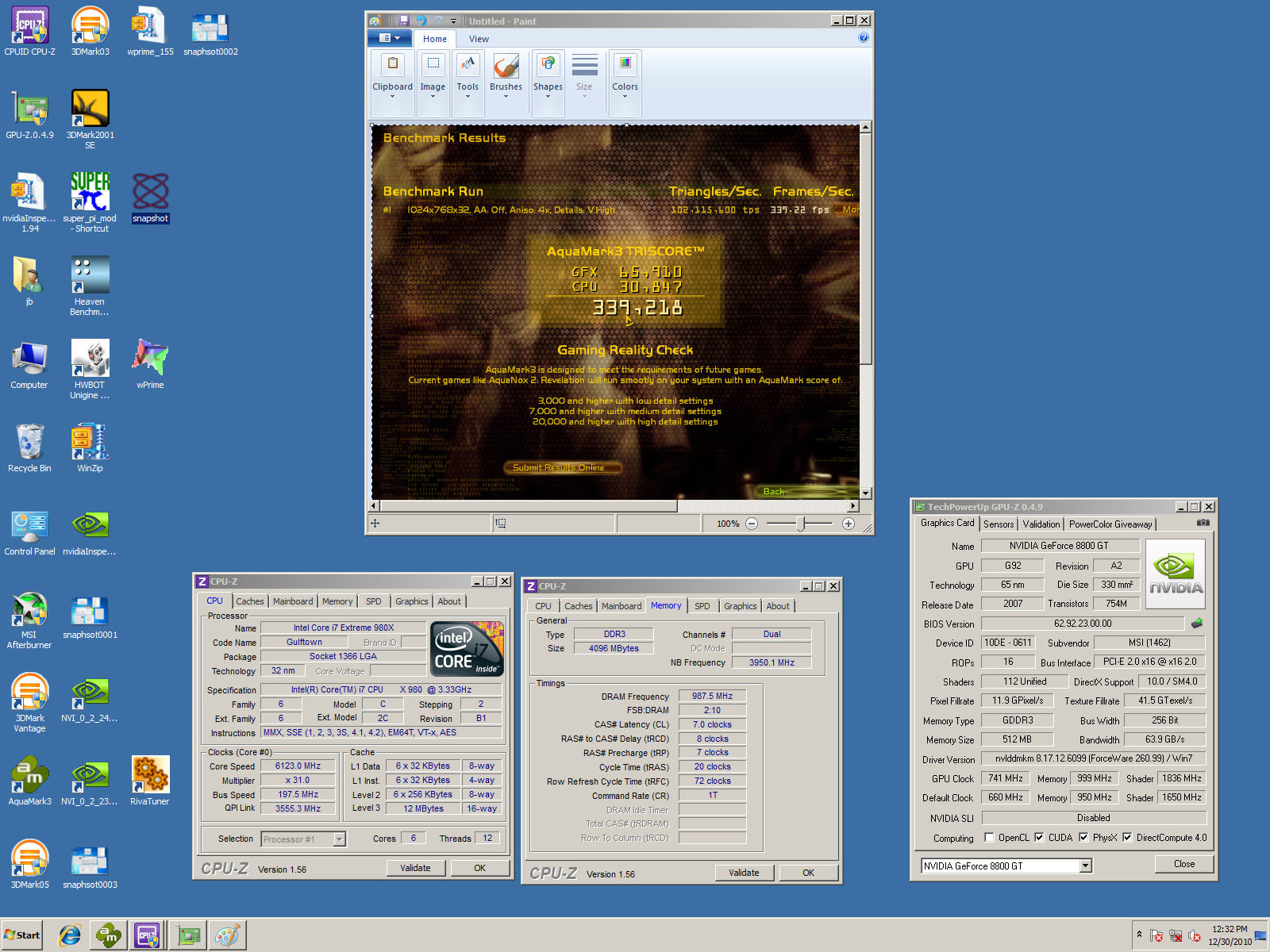Click Validate in the left CPU-Z window
The width and height of the screenshot is (1270, 952).
coord(415,868)
